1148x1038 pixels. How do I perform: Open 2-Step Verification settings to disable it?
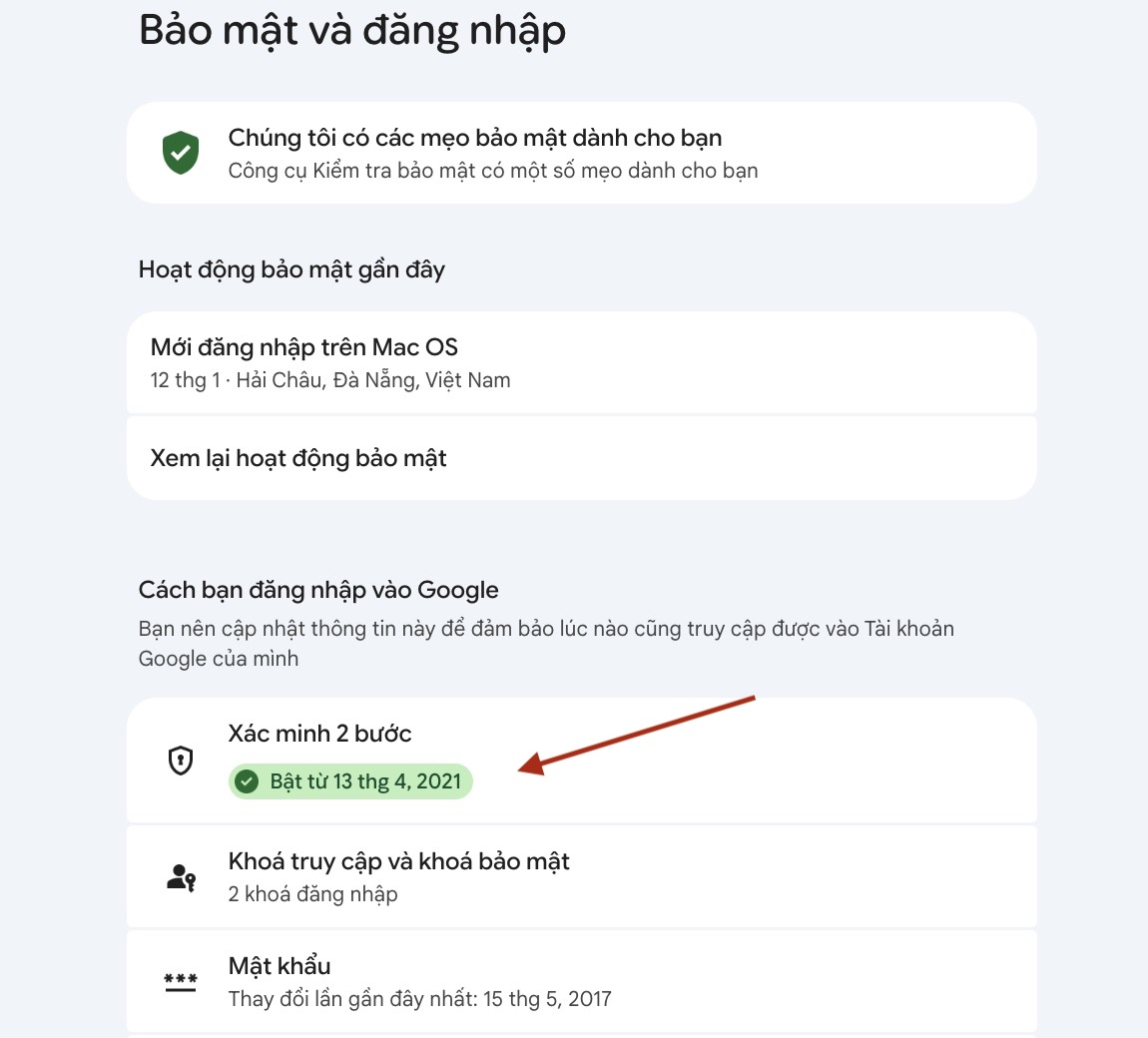[580, 761]
